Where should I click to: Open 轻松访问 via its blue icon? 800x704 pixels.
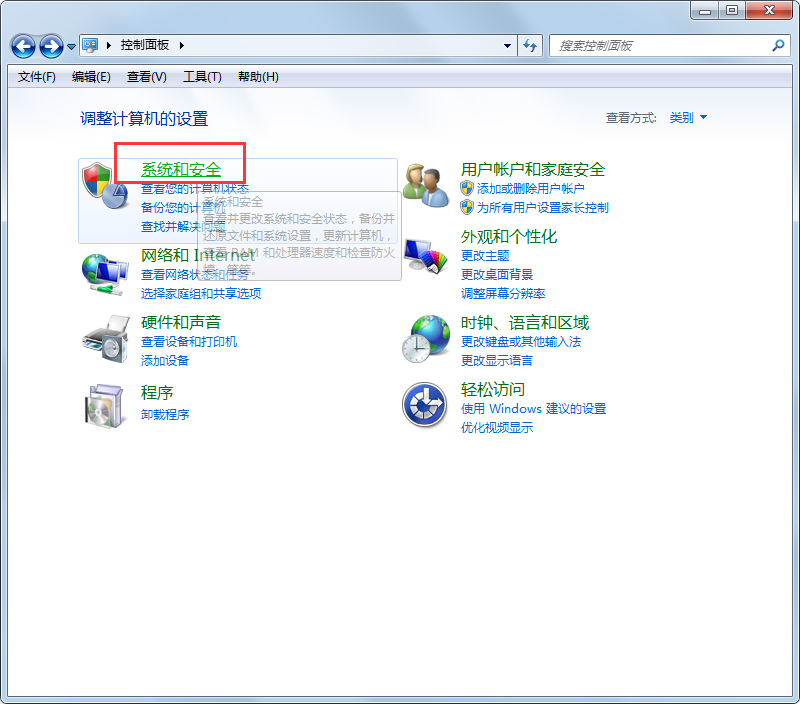point(426,406)
